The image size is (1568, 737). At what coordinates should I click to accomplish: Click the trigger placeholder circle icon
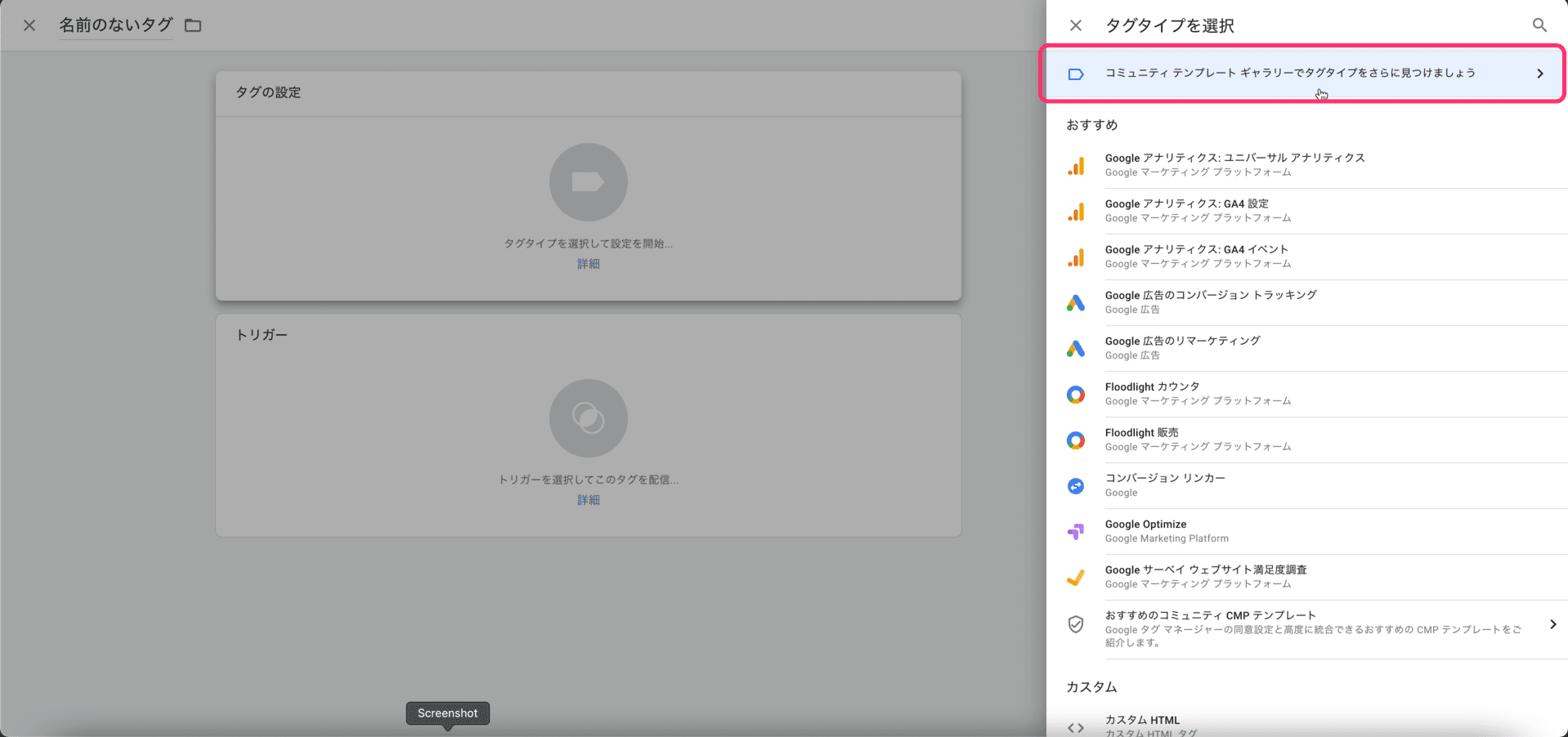[x=589, y=418]
